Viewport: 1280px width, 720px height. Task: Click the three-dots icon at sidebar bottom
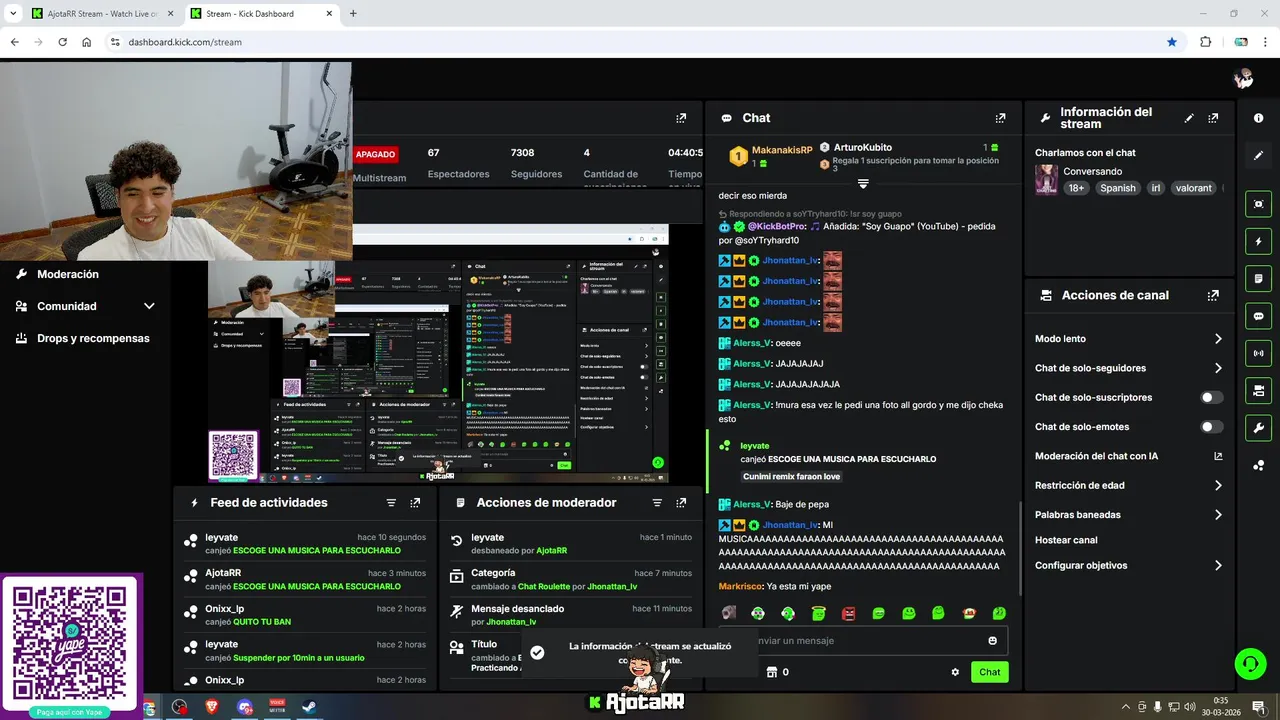[x=1258, y=465]
